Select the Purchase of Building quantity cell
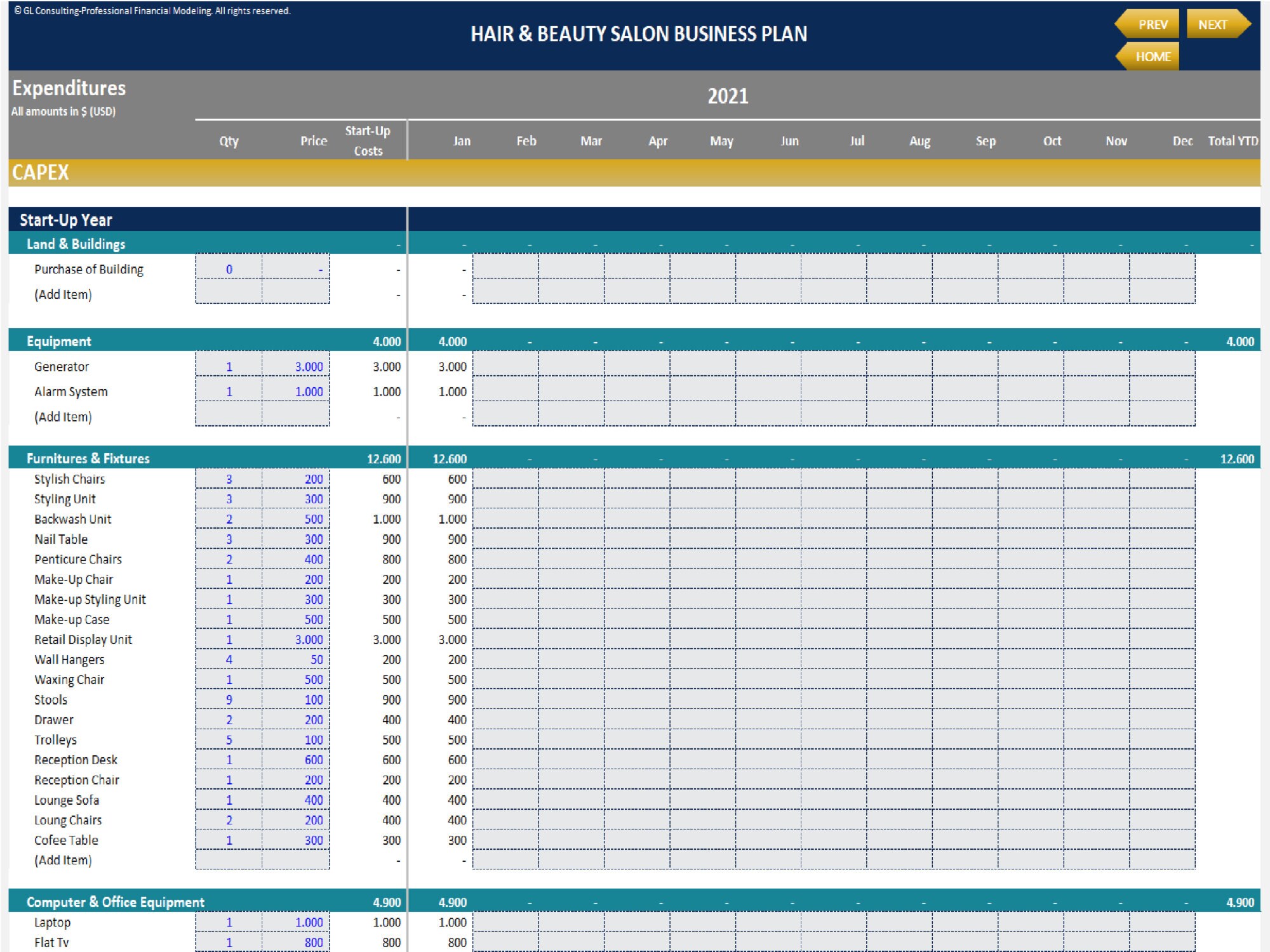Viewport: 1270px width, 952px height. pyautogui.click(x=229, y=268)
